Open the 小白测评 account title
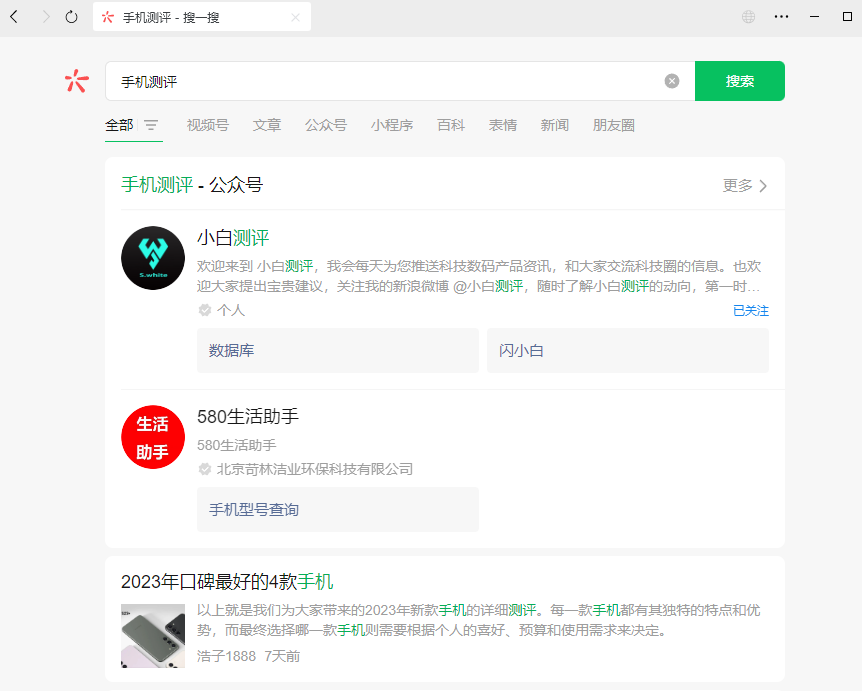The height and width of the screenshot is (691, 862). pyautogui.click(x=233, y=237)
